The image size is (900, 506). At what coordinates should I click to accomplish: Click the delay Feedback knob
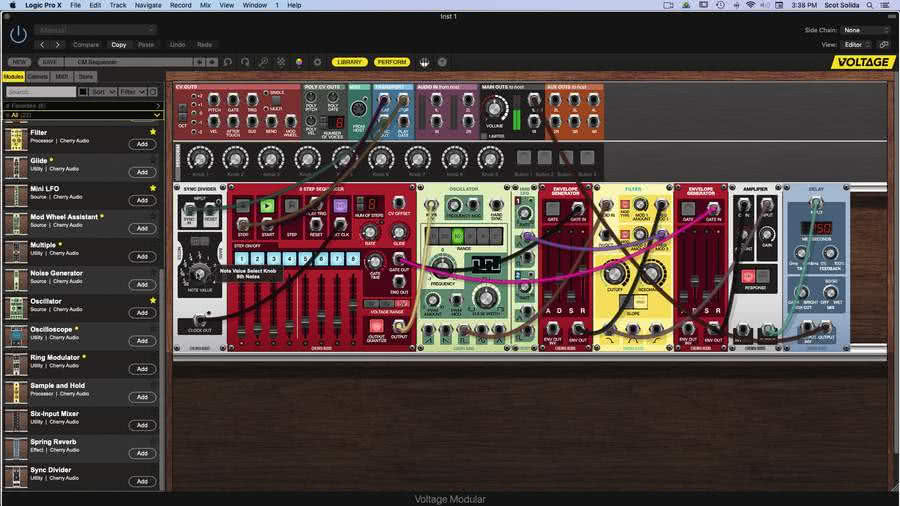coord(829,253)
